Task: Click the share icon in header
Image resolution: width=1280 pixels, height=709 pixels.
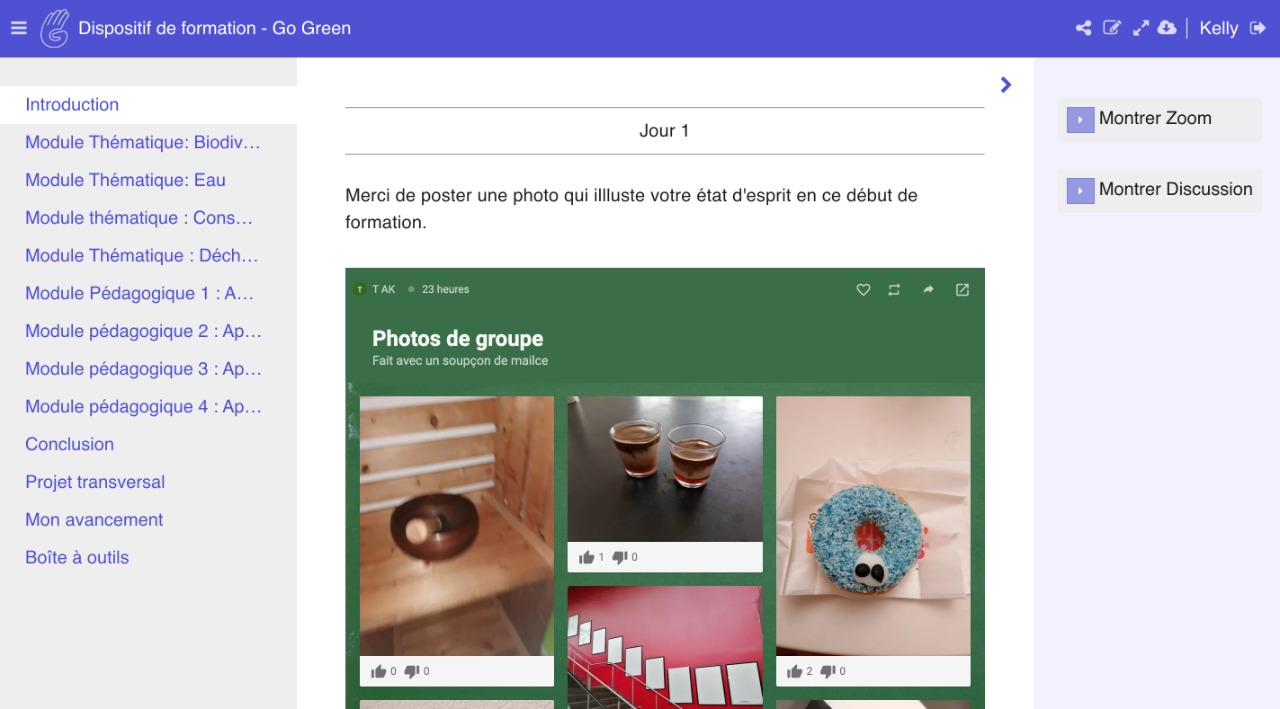Action: [1083, 28]
